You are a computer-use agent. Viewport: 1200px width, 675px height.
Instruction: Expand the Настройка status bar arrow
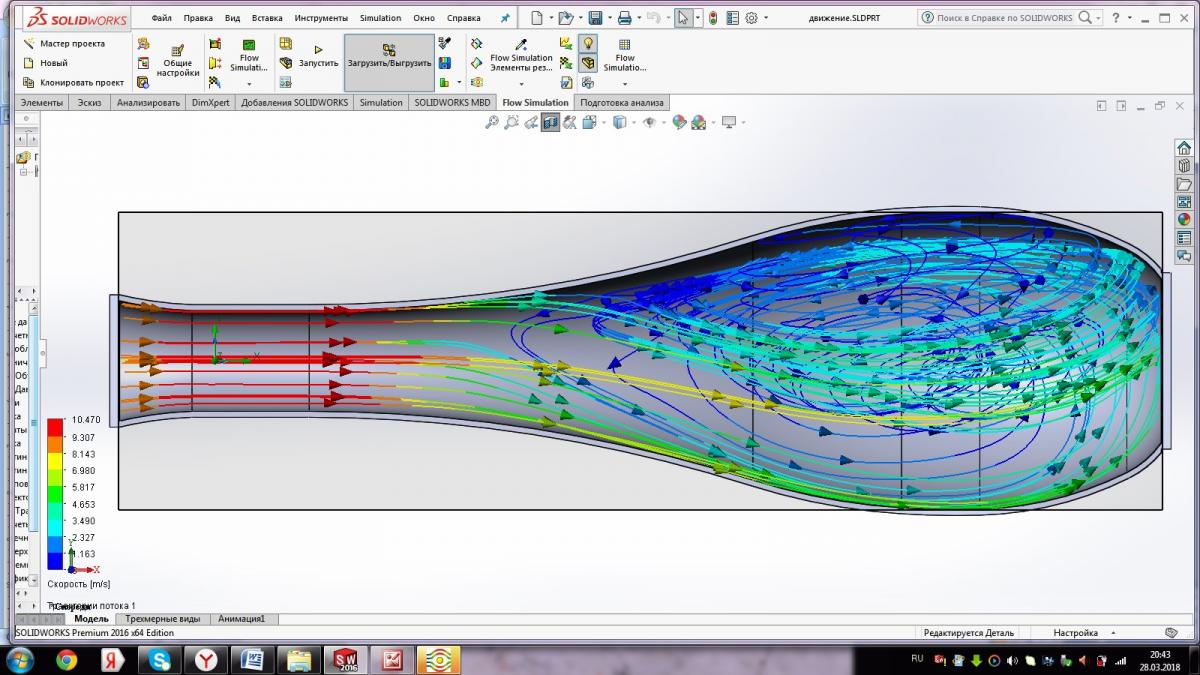[x=1114, y=633]
